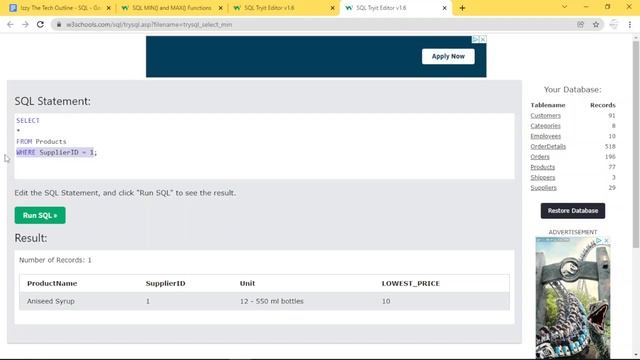Viewport: 640px width, 360px height.
Task: Open the profile avatar icon in the toolbar
Action: [x=614, y=24]
